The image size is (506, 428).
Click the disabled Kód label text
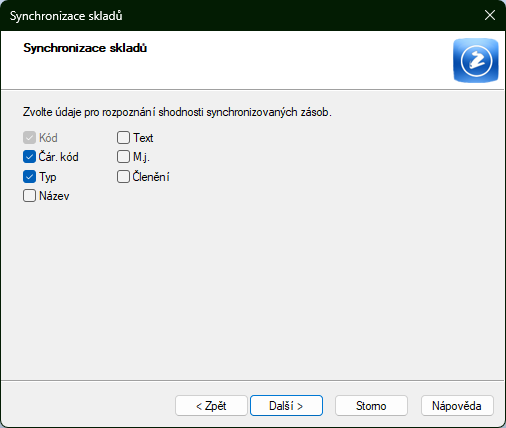(x=48, y=137)
